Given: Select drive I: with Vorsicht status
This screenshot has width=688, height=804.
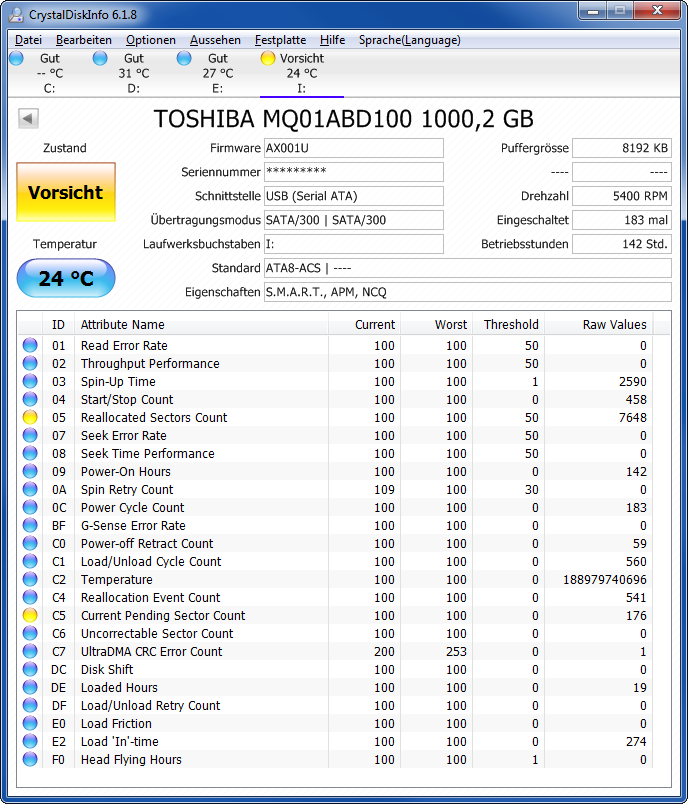Looking at the screenshot, I should 301,73.
